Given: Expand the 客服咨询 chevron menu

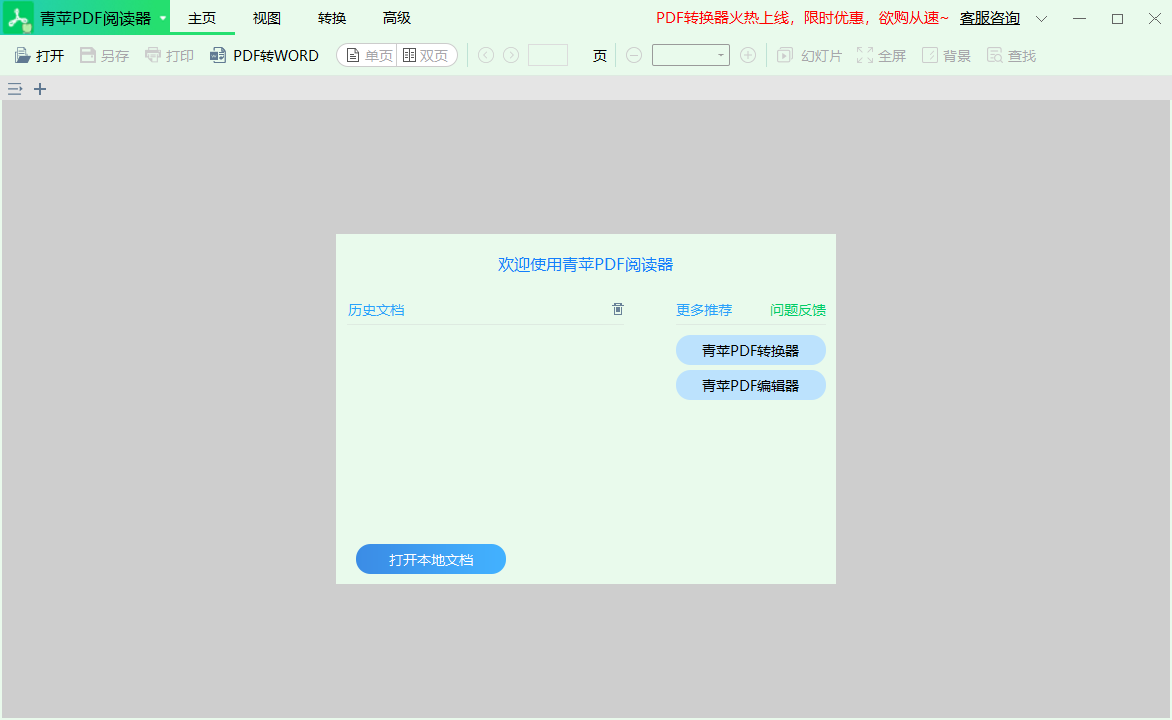Looking at the screenshot, I should (1041, 18).
